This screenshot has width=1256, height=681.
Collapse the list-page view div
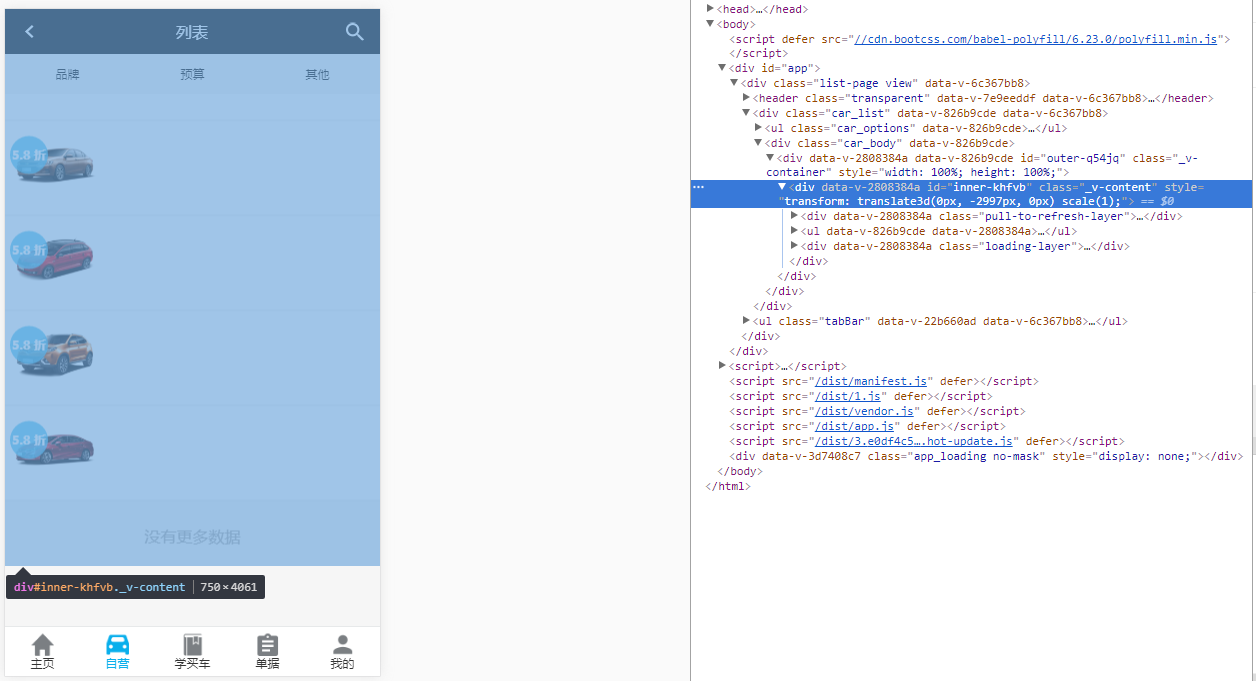tap(734, 83)
